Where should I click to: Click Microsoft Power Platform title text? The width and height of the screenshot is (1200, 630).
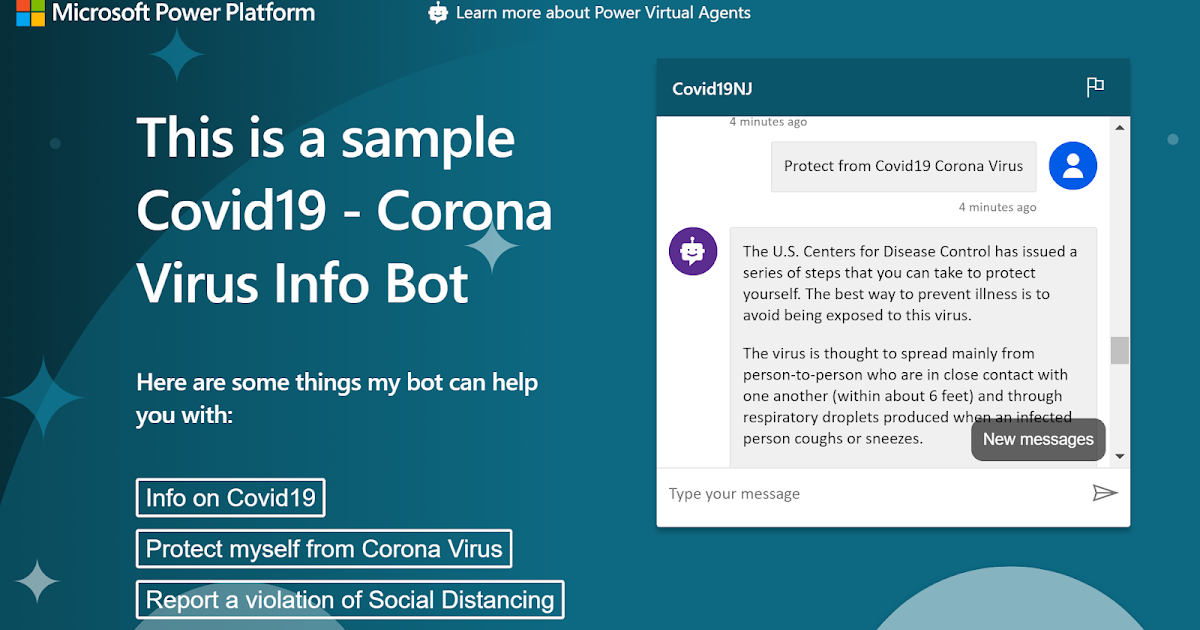coord(183,13)
